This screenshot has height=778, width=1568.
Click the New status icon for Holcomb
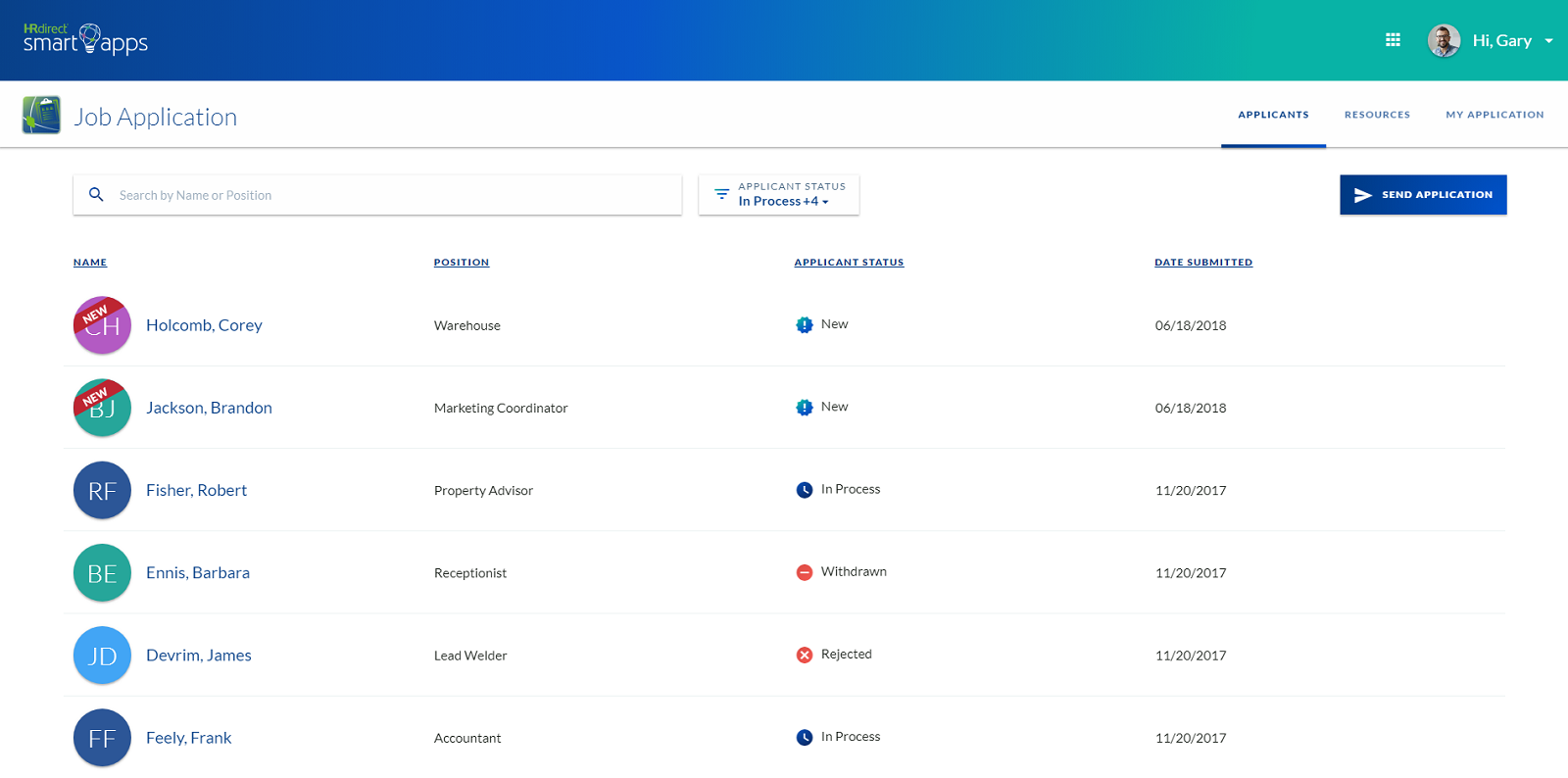(x=805, y=324)
